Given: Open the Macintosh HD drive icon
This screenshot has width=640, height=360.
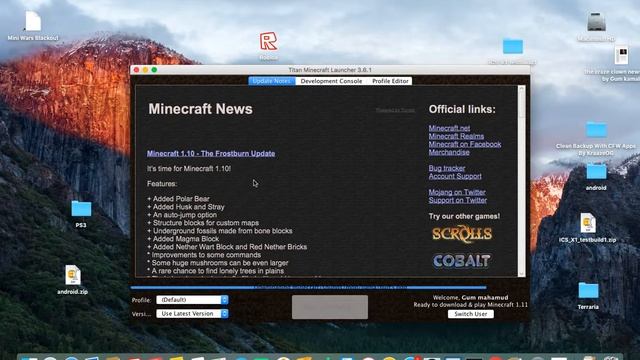Looking at the screenshot, I should [x=596, y=22].
